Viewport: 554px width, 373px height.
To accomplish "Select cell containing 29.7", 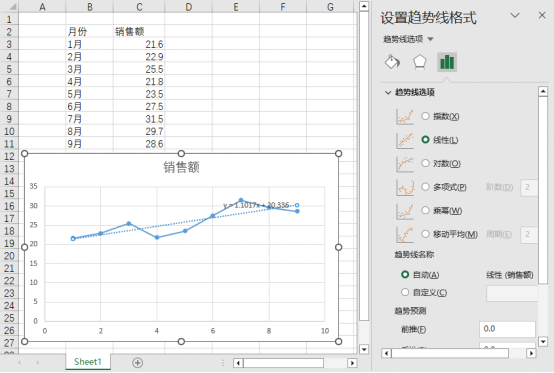I will click(139, 131).
